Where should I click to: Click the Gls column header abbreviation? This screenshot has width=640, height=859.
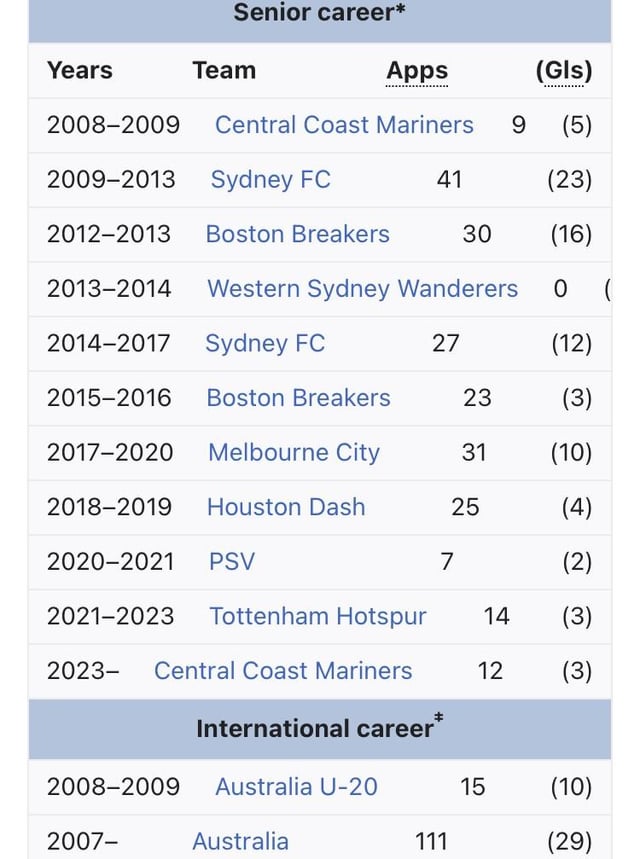point(564,71)
